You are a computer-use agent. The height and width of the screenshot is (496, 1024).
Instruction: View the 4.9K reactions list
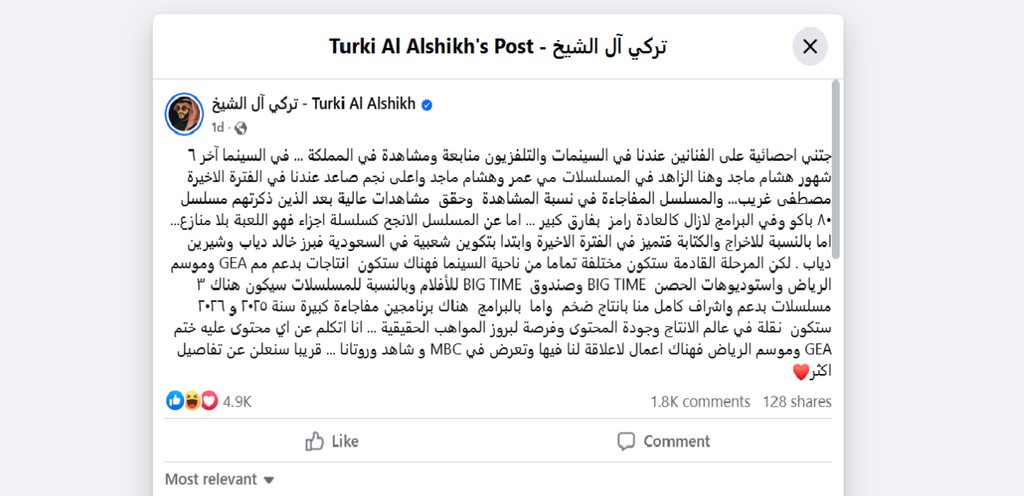pos(237,401)
